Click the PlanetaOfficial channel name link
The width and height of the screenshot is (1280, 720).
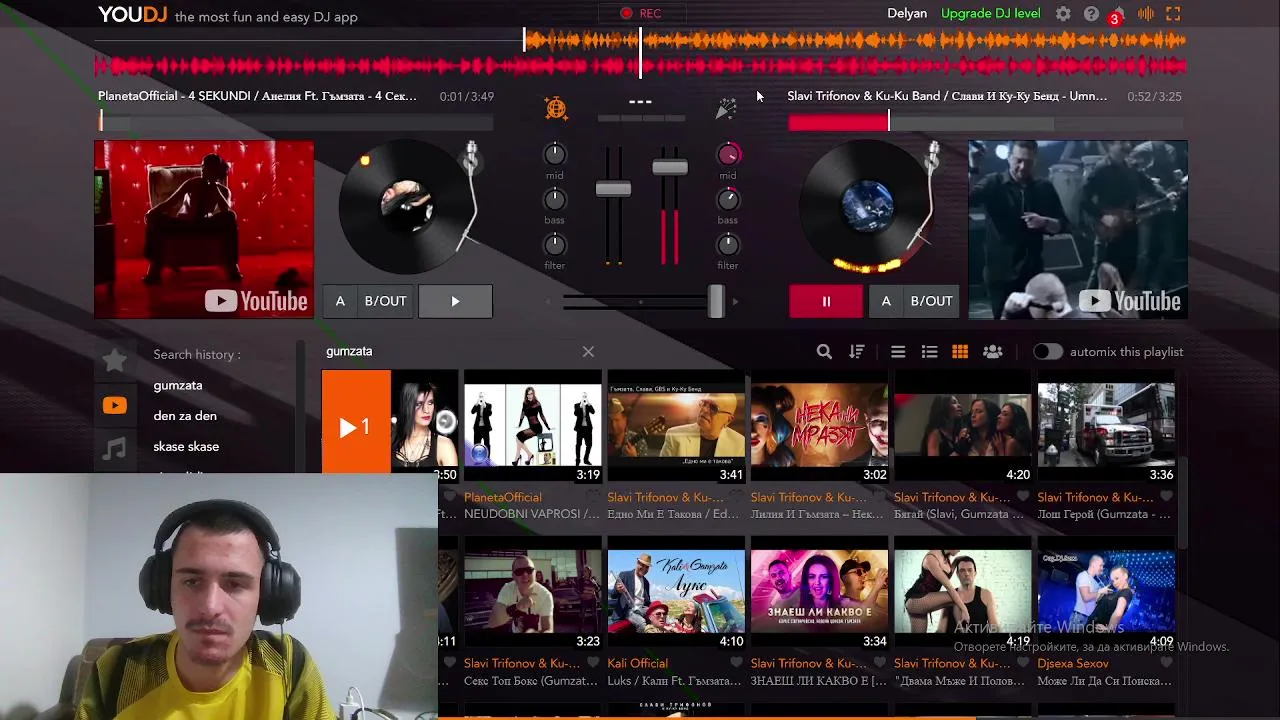[503, 497]
